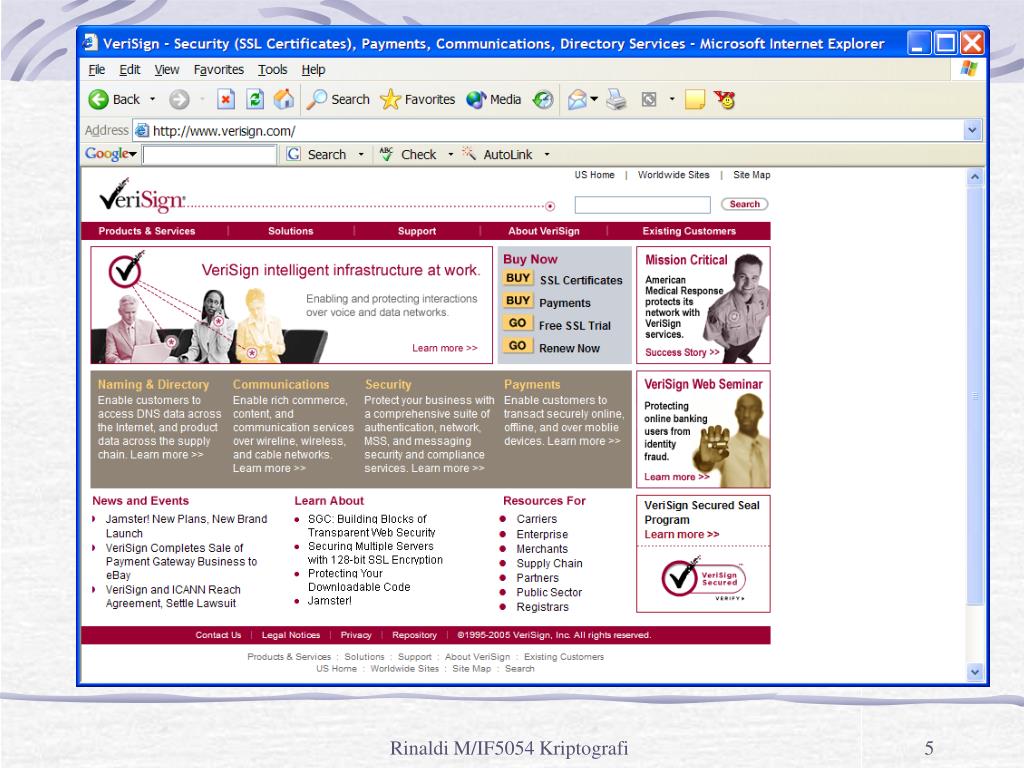Open the Google Search options dropdown arrow

pyautogui.click(x=360, y=155)
